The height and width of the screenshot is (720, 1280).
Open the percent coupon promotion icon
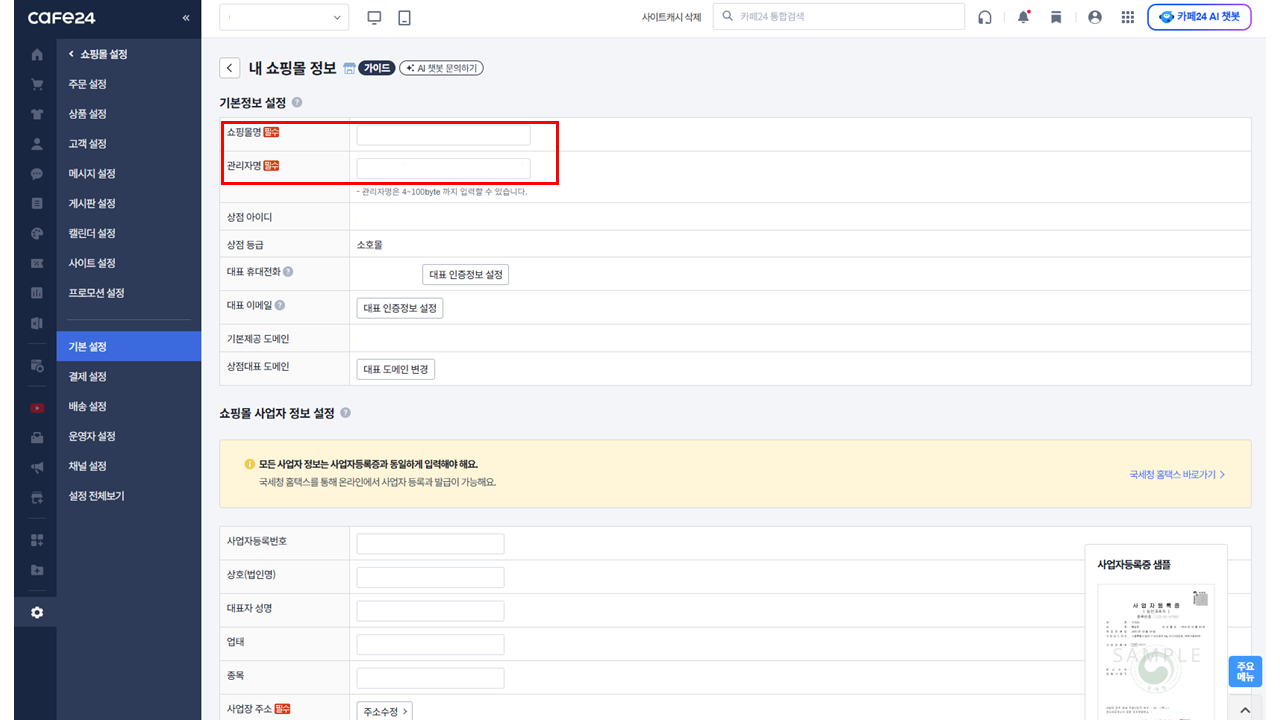(37, 263)
